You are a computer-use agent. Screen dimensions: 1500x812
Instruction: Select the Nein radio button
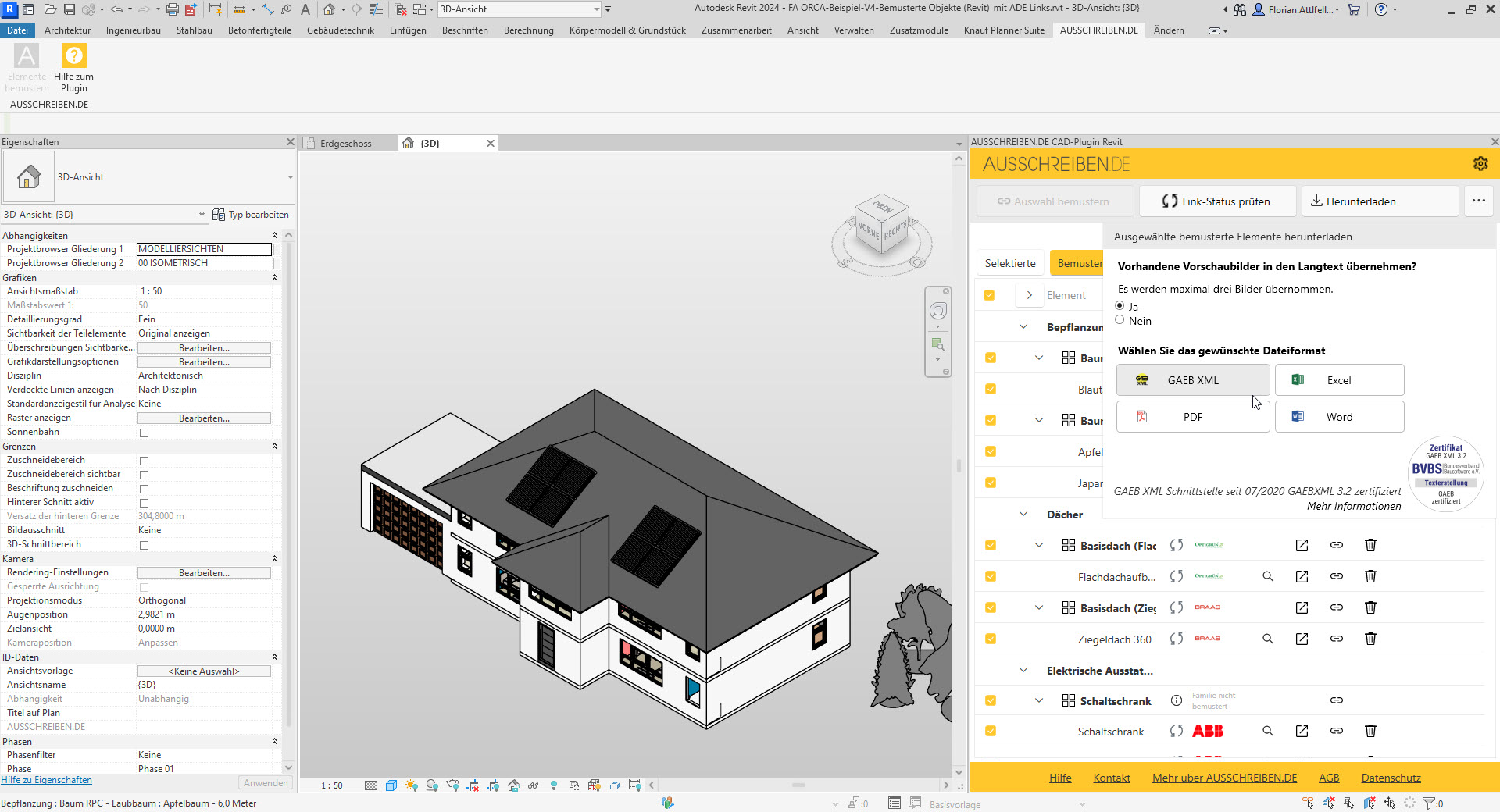1120,320
